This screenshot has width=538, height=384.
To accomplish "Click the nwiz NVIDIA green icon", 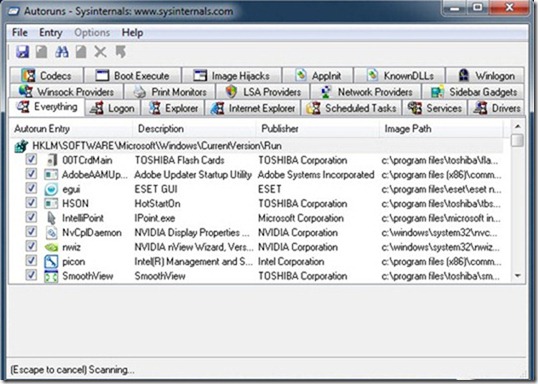I will click(51, 247).
